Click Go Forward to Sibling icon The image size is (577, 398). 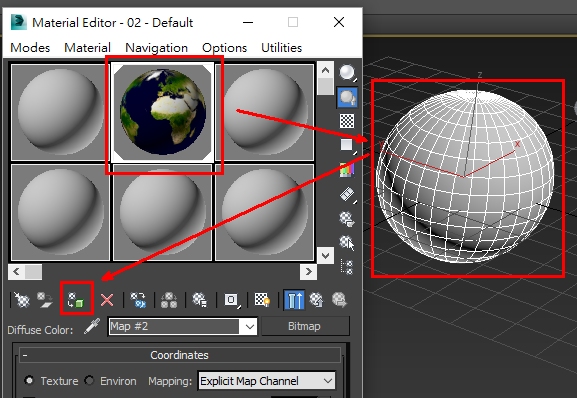coord(339,300)
